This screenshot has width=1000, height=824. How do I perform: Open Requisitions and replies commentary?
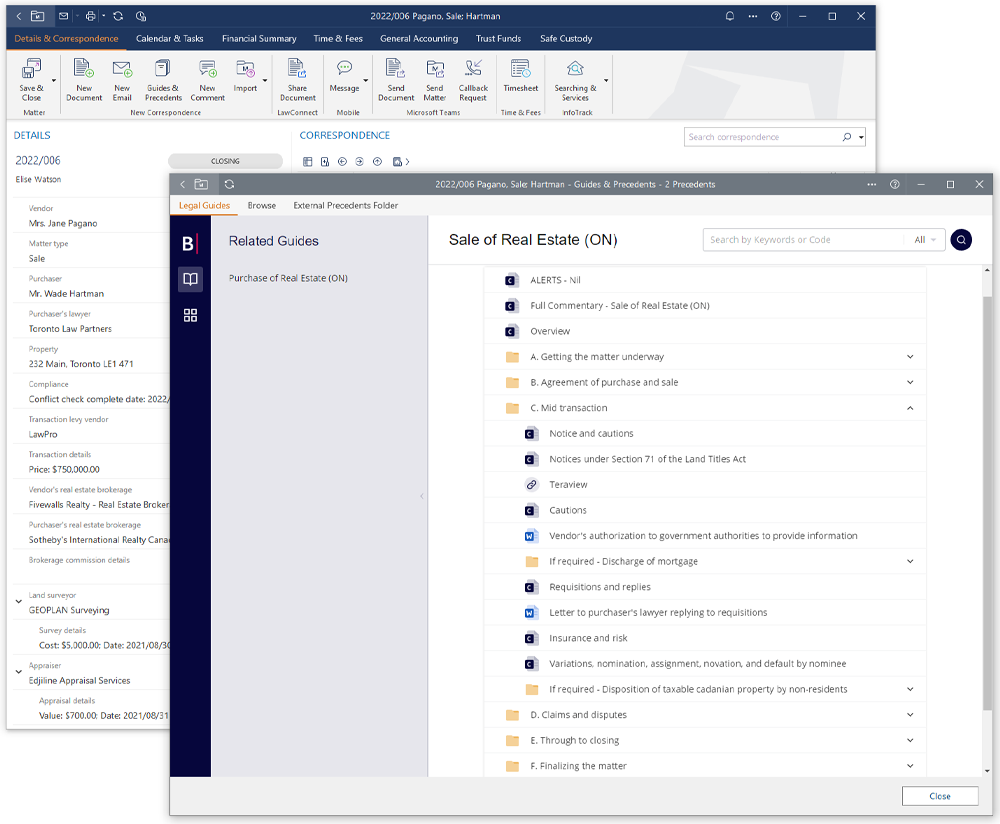pos(599,587)
